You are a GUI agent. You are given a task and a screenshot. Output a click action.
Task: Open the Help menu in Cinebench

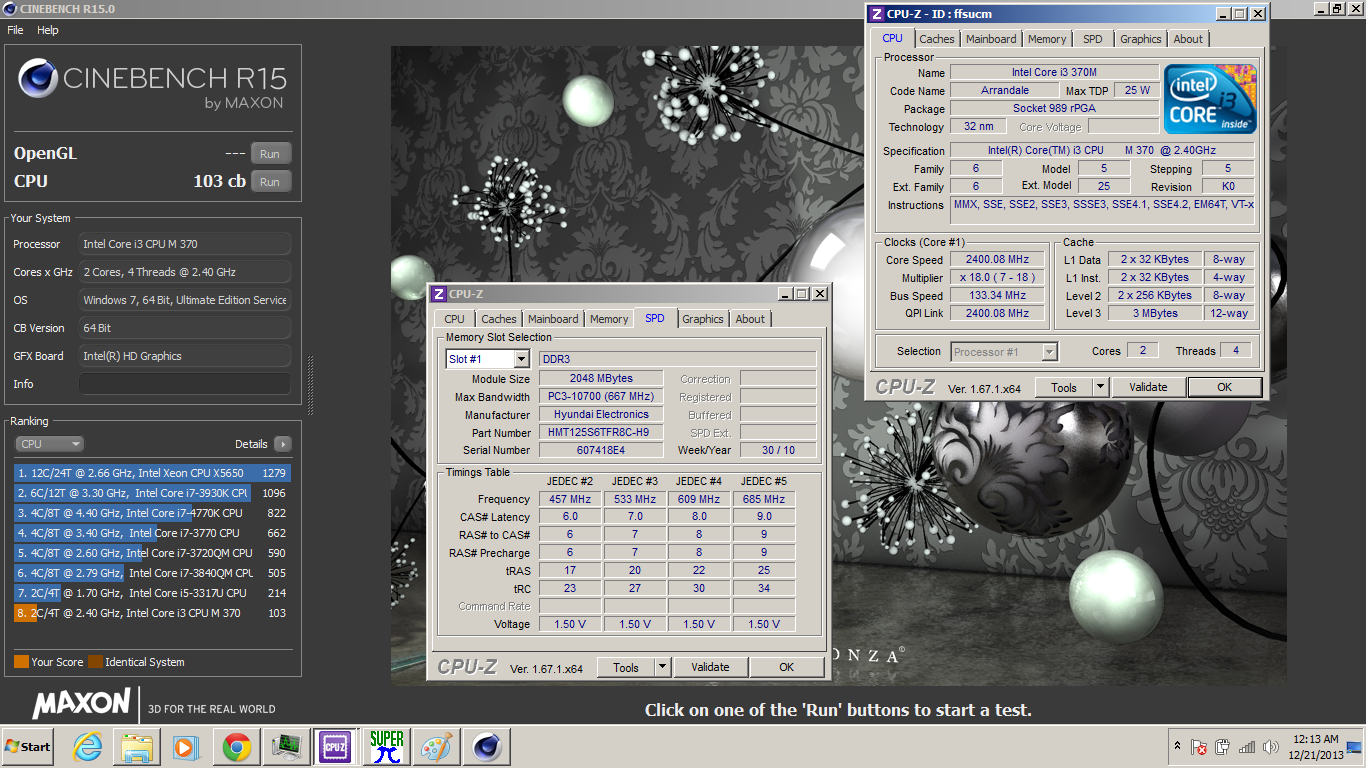(x=48, y=30)
